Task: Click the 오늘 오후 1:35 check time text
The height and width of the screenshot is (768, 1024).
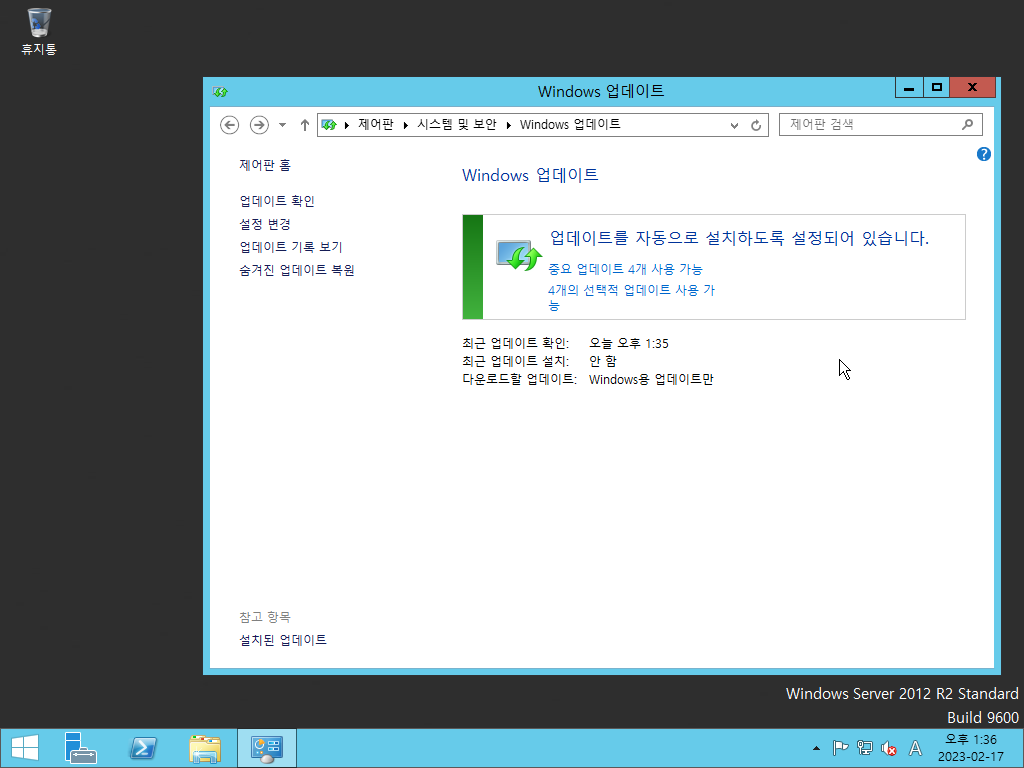Action: point(629,344)
